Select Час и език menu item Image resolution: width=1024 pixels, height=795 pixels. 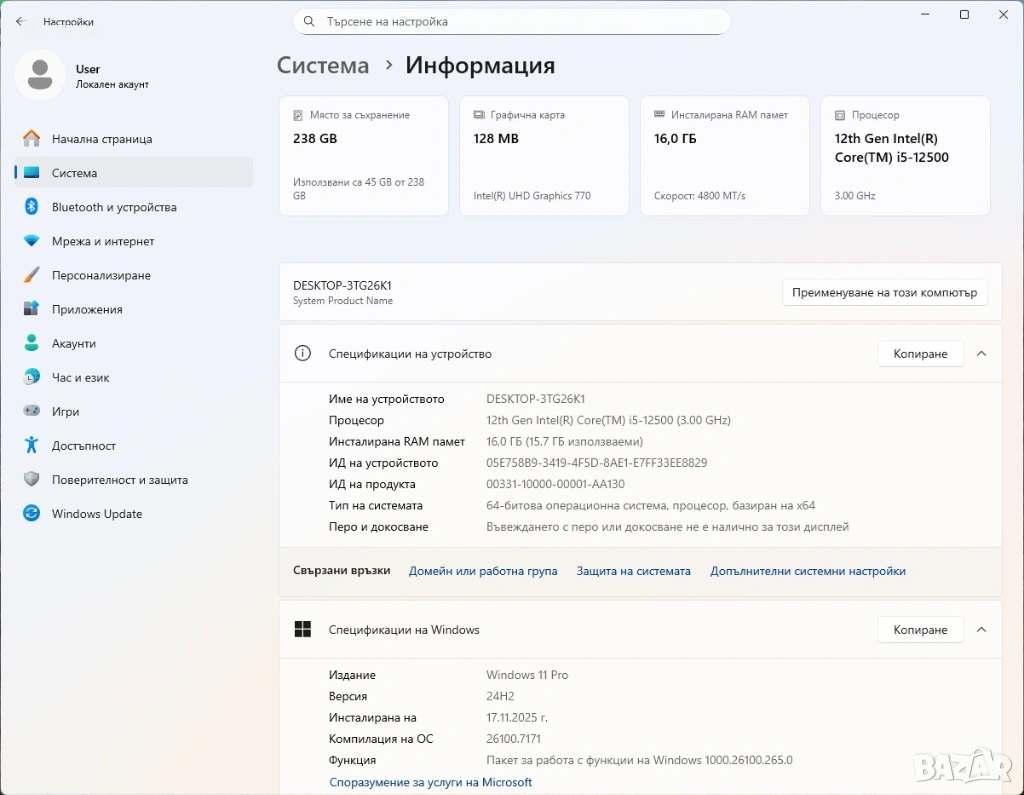coord(80,377)
